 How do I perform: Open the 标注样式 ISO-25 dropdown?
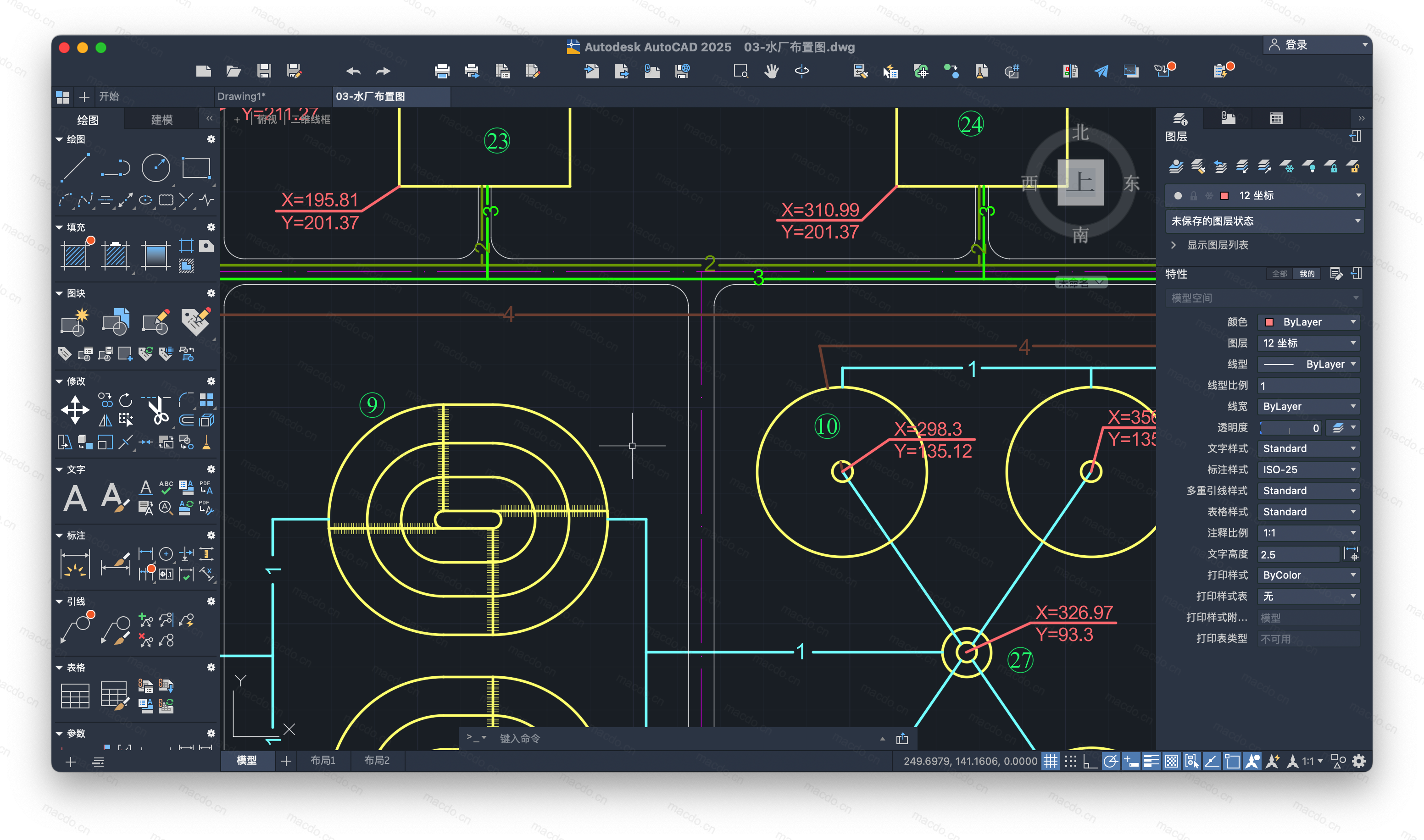(1308, 470)
